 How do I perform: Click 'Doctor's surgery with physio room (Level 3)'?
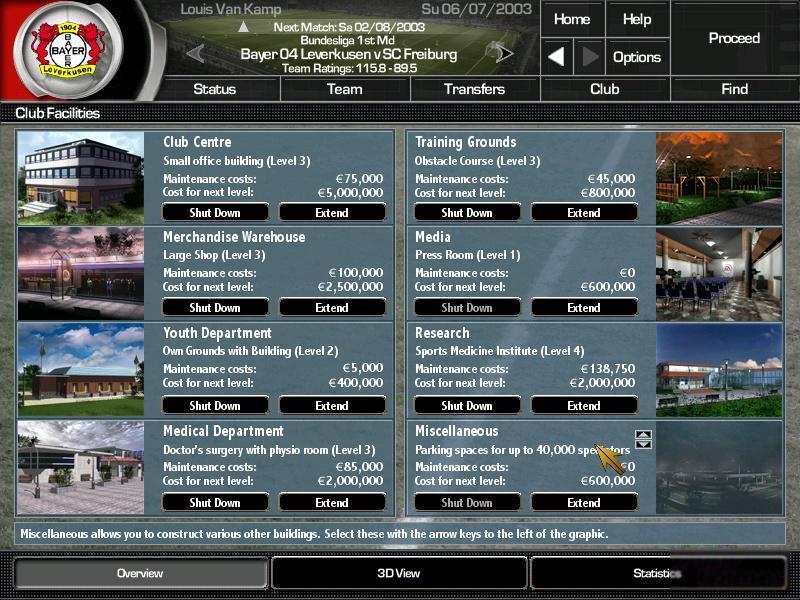point(269,450)
